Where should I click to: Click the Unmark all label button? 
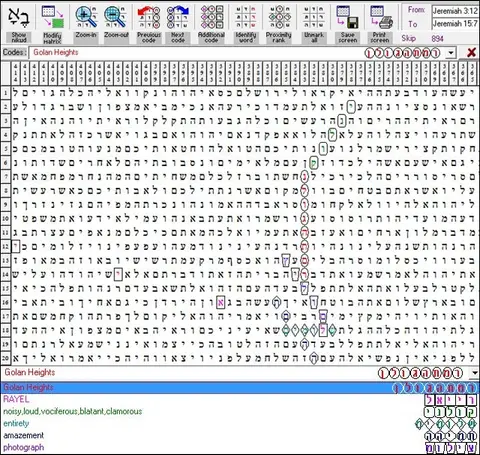[314, 37]
